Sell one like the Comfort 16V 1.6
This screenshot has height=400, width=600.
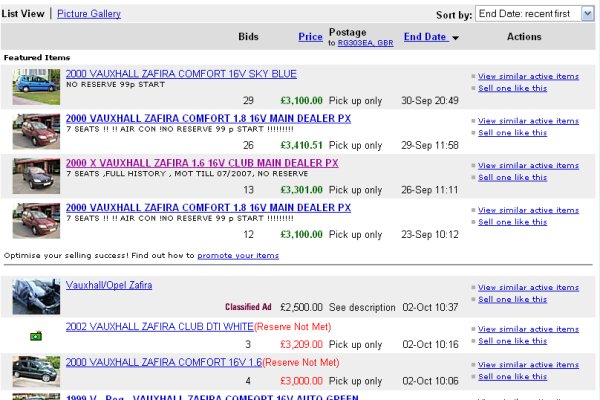512,377
